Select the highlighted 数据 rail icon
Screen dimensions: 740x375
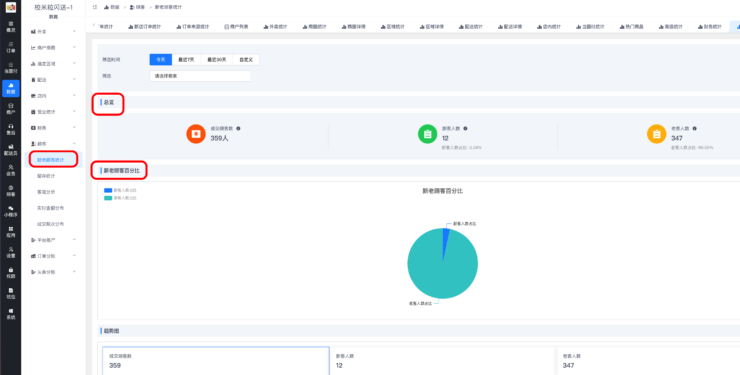[x=10, y=88]
